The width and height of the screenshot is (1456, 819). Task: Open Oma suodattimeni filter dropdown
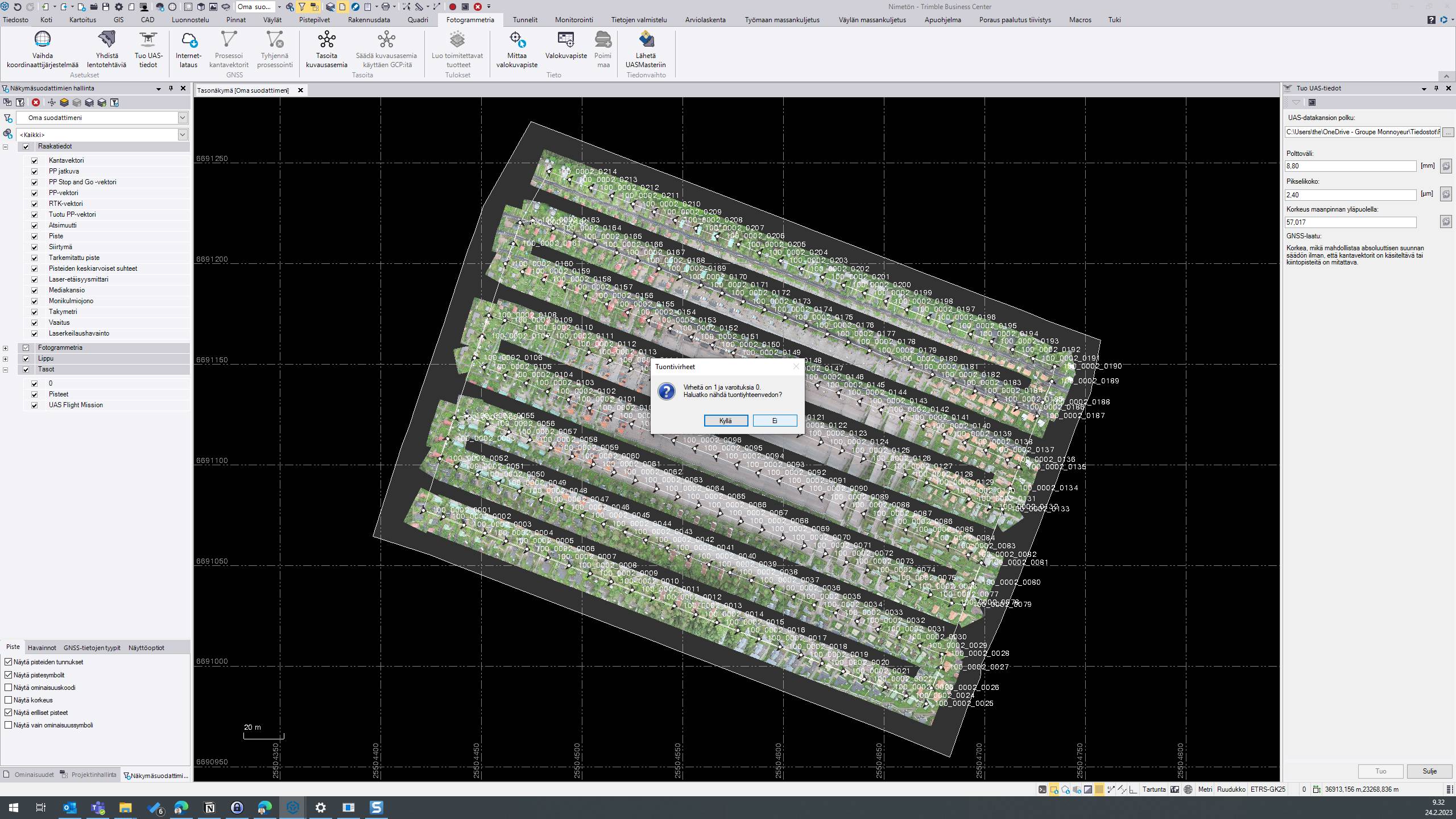(183, 118)
